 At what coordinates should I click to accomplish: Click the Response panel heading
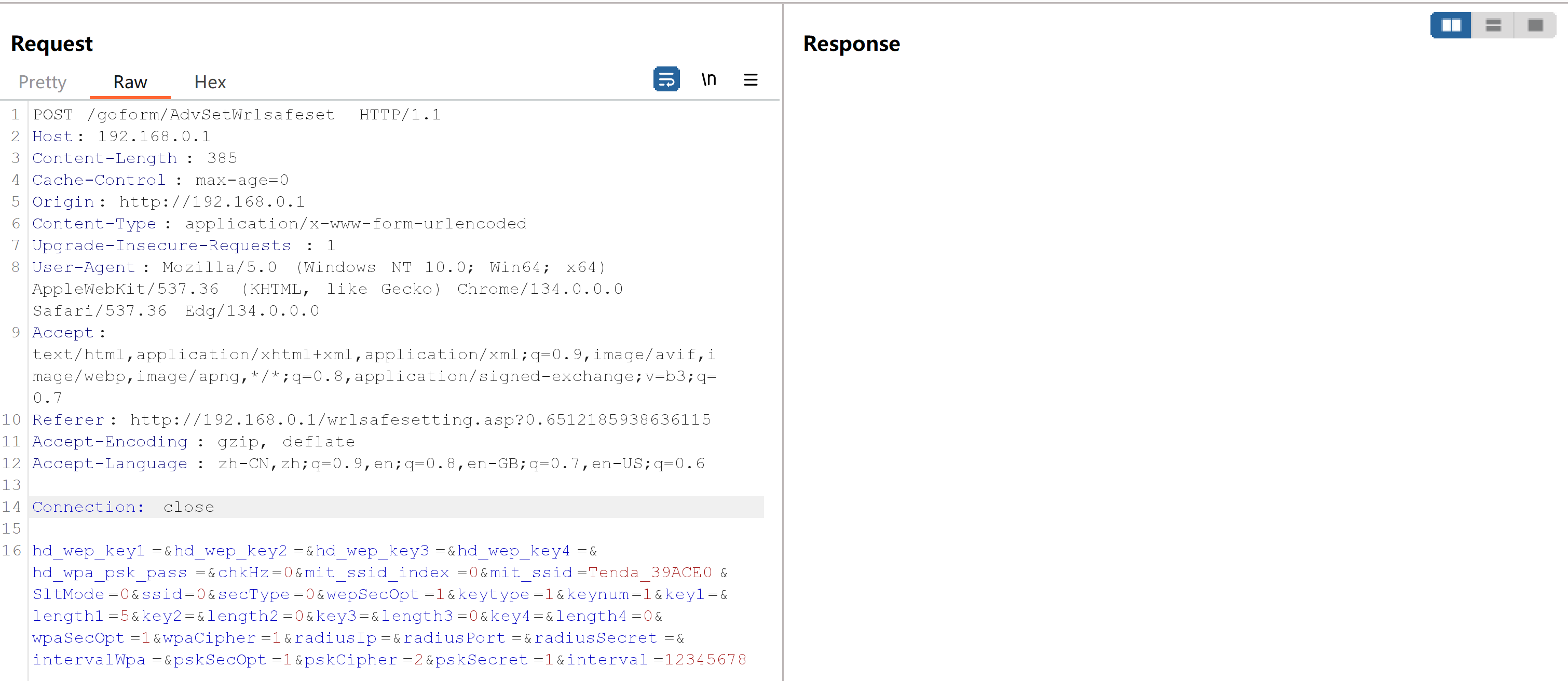click(851, 44)
